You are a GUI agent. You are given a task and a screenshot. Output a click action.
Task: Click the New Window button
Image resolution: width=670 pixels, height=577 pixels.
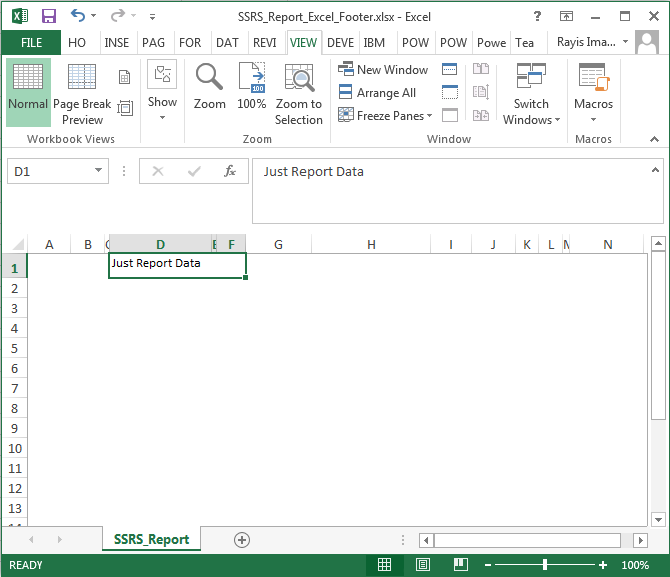383,70
